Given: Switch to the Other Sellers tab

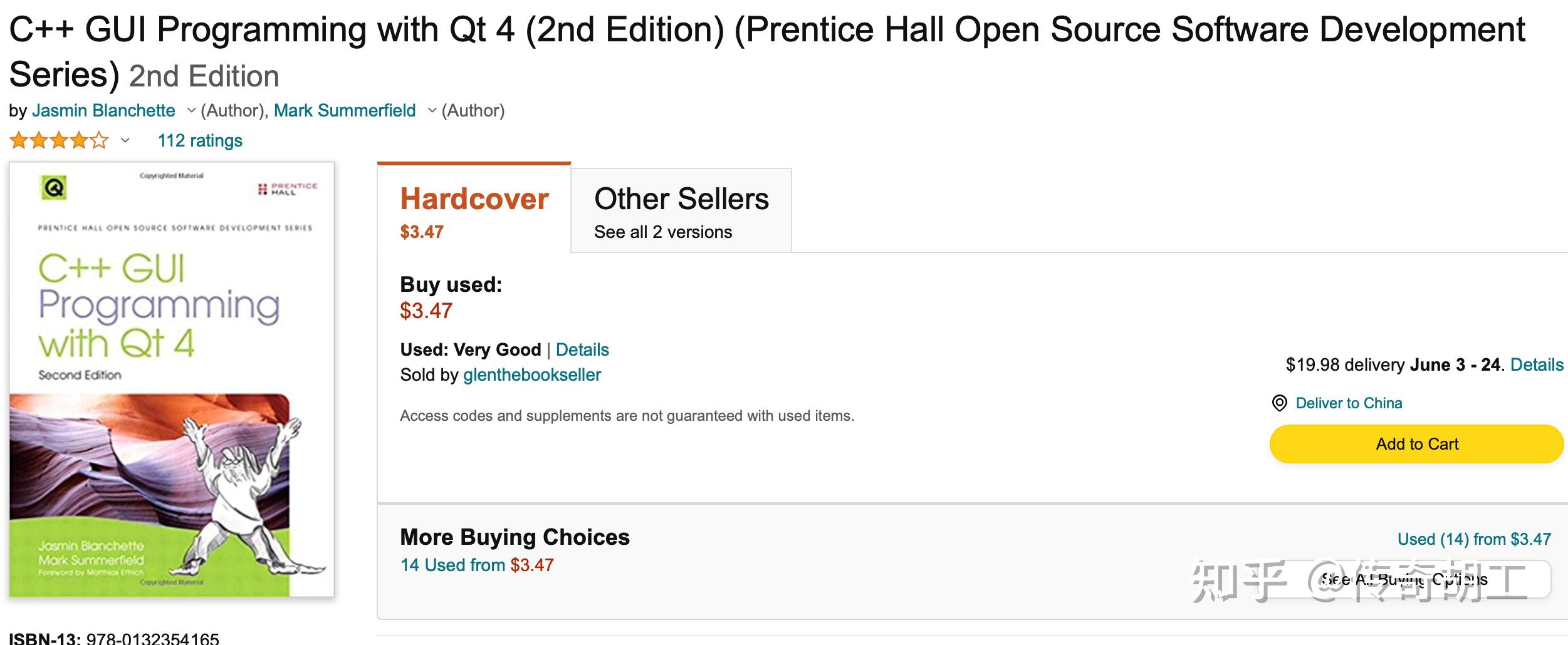Looking at the screenshot, I should click(681, 211).
